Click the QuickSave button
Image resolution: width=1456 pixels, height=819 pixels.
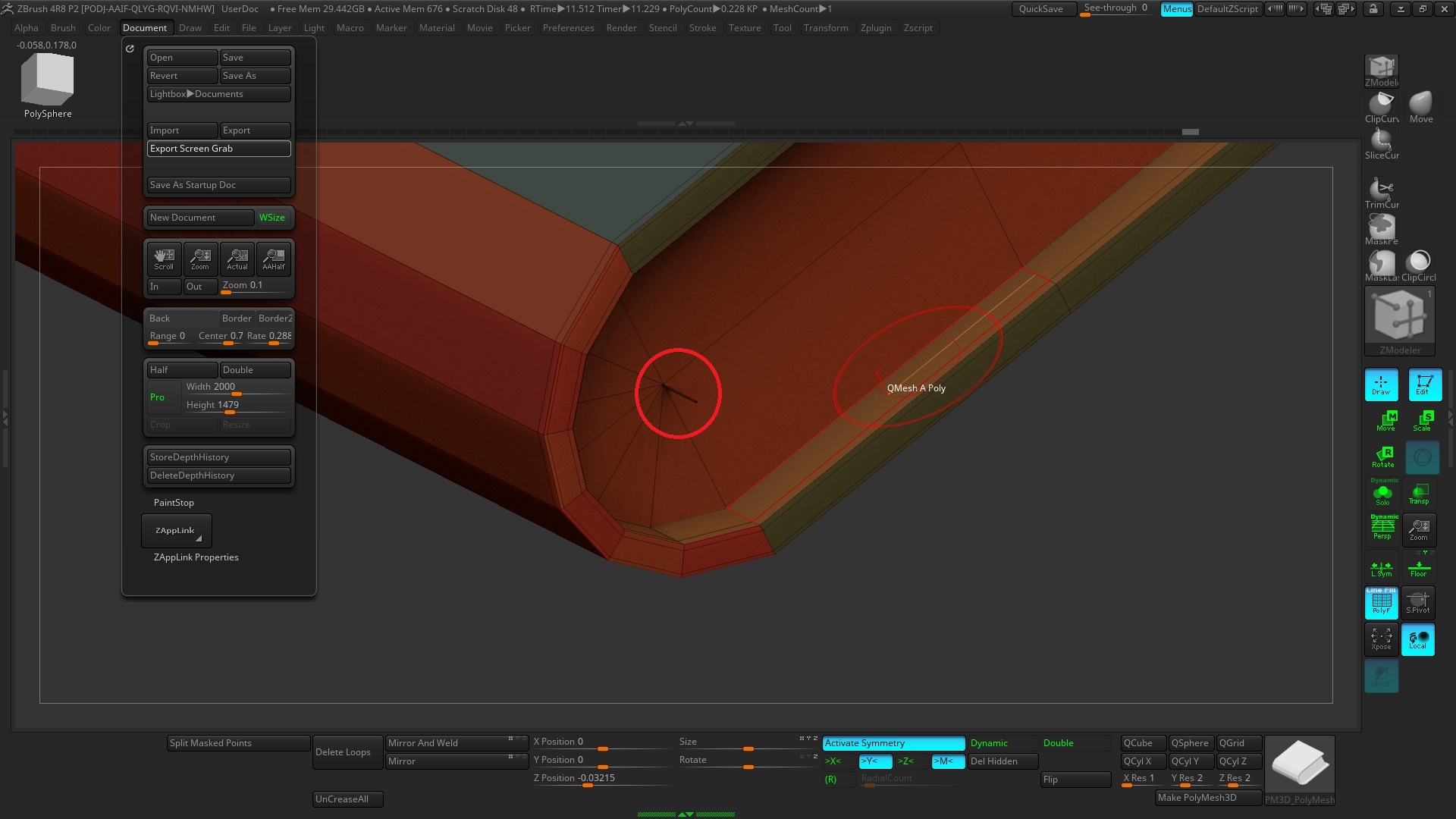pyautogui.click(x=1043, y=9)
